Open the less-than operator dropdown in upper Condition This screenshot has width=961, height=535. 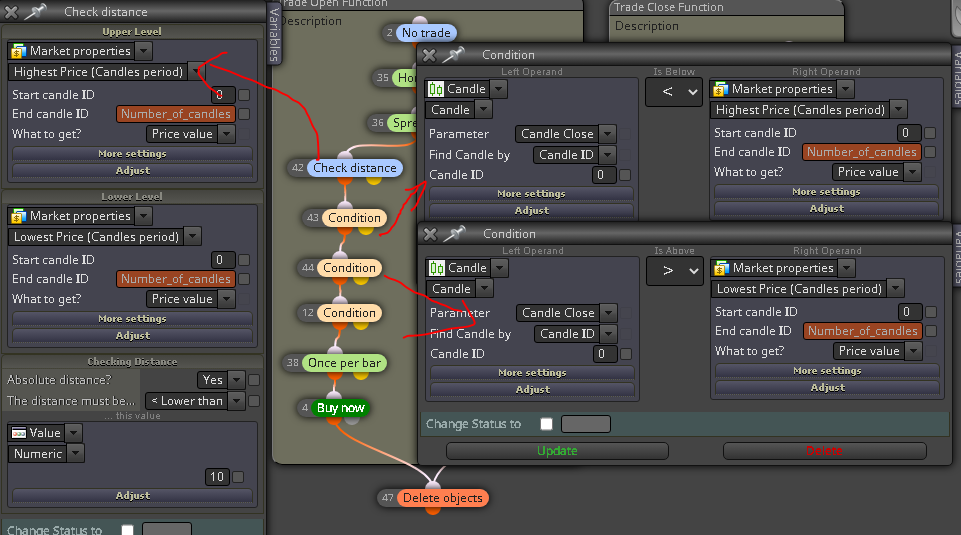(674, 92)
